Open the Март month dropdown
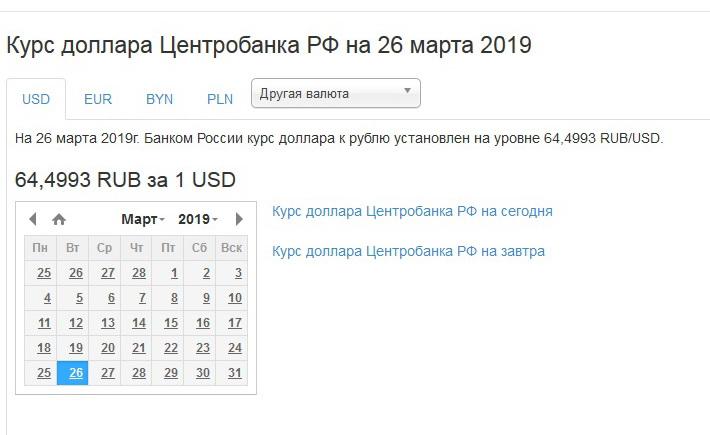 pyautogui.click(x=143, y=219)
